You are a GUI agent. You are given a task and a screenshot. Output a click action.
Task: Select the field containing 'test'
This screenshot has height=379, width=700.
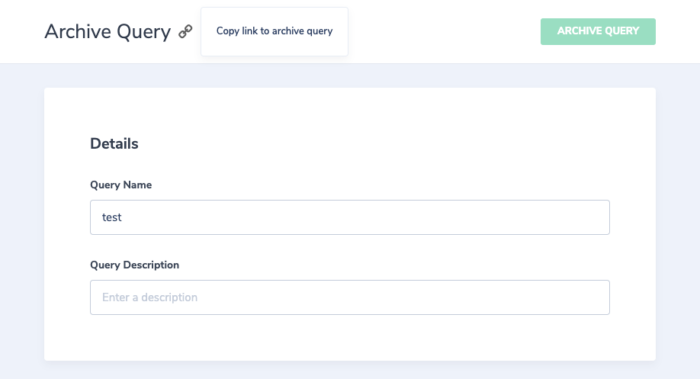pos(350,217)
